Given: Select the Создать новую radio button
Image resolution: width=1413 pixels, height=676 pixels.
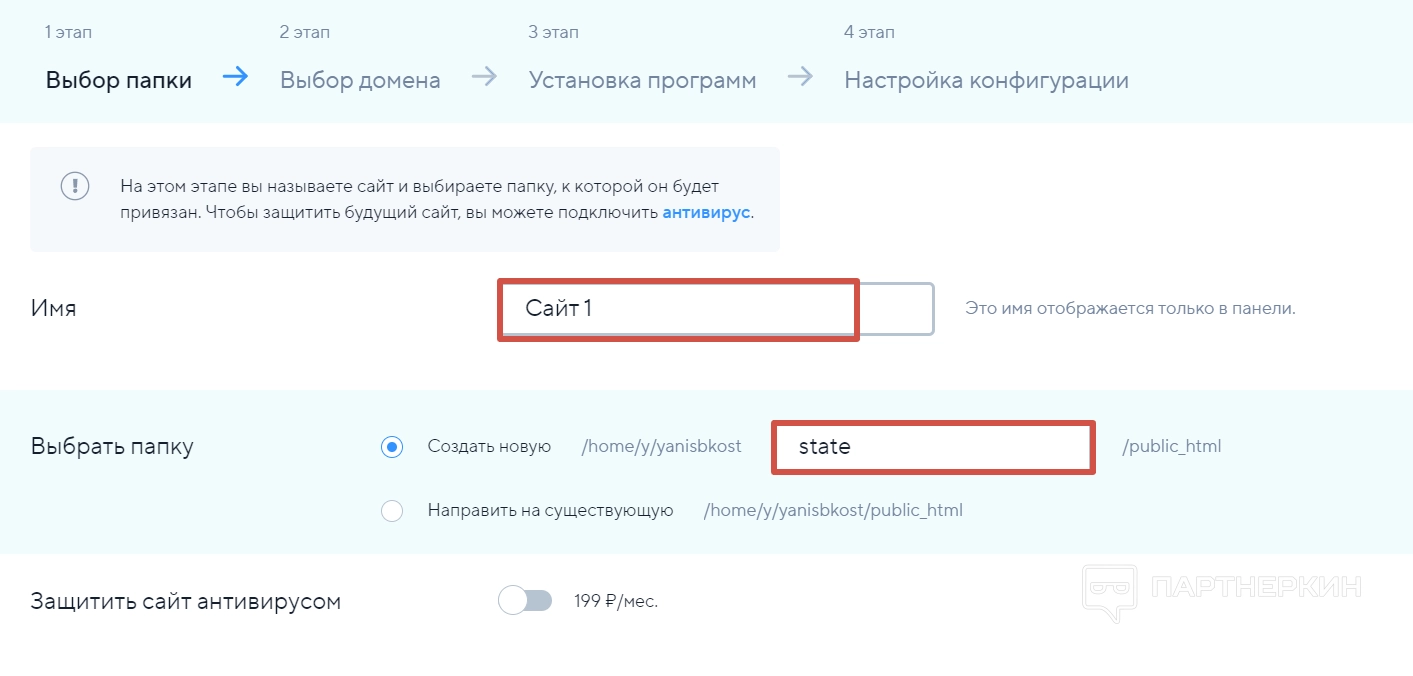Looking at the screenshot, I should 392,447.
